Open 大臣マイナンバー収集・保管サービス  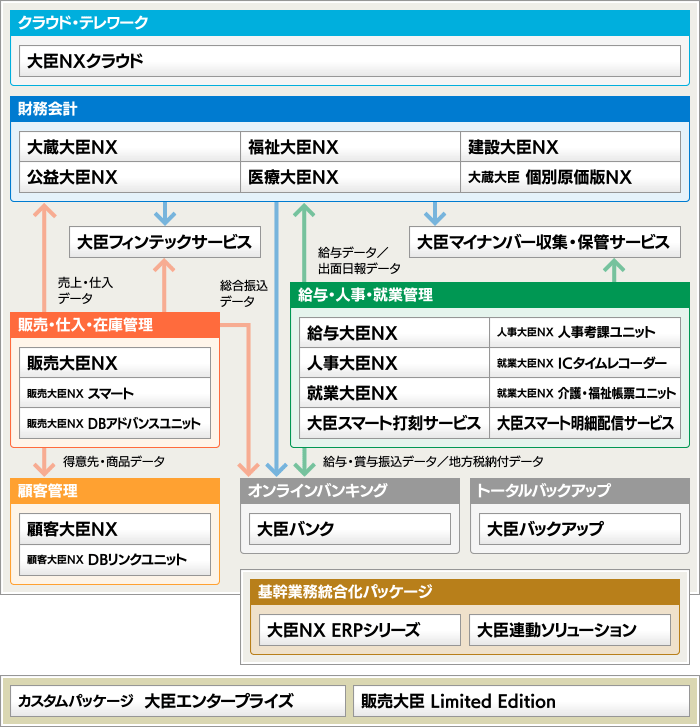pyautogui.click(x=545, y=242)
